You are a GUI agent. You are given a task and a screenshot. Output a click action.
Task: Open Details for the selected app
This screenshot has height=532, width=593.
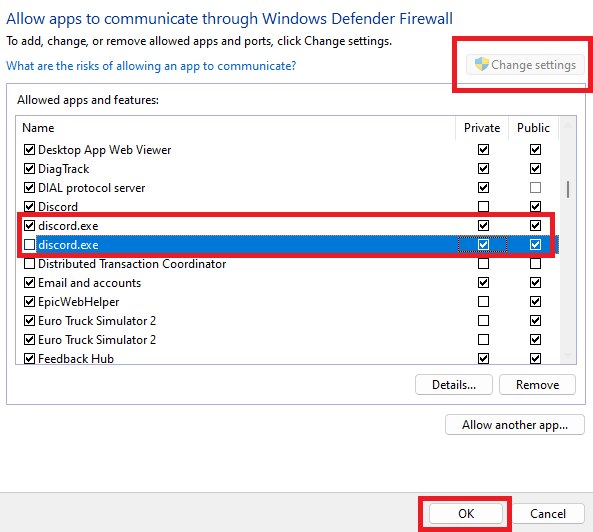(x=454, y=385)
